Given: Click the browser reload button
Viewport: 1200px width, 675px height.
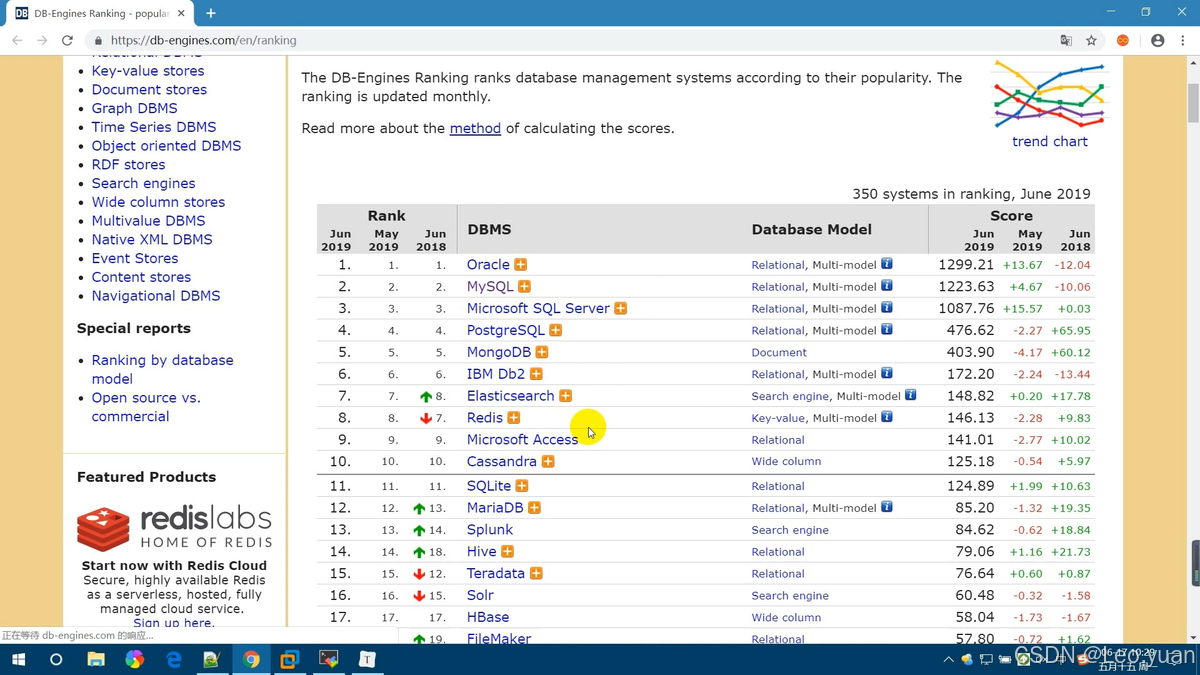Looking at the screenshot, I should tap(67, 41).
